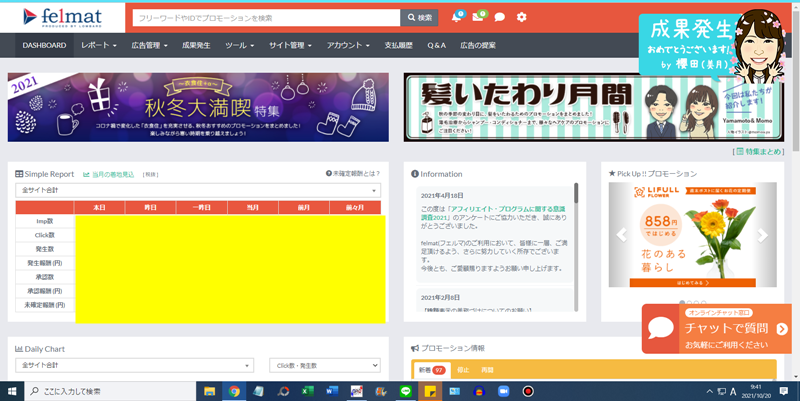Click the 成果発生 congratulation popup
The width and height of the screenshot is (800, 401).
point(712,46)
